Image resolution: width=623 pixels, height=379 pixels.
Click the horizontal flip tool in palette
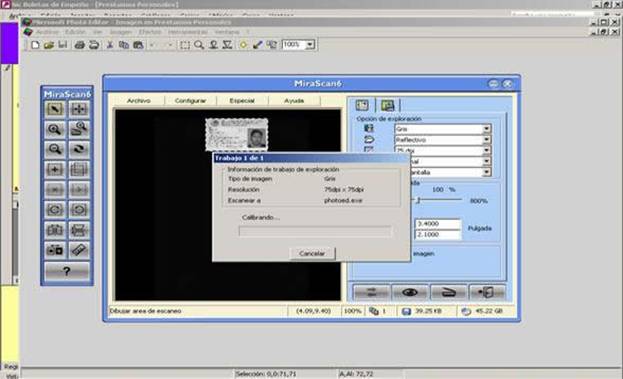pos(55,230)
